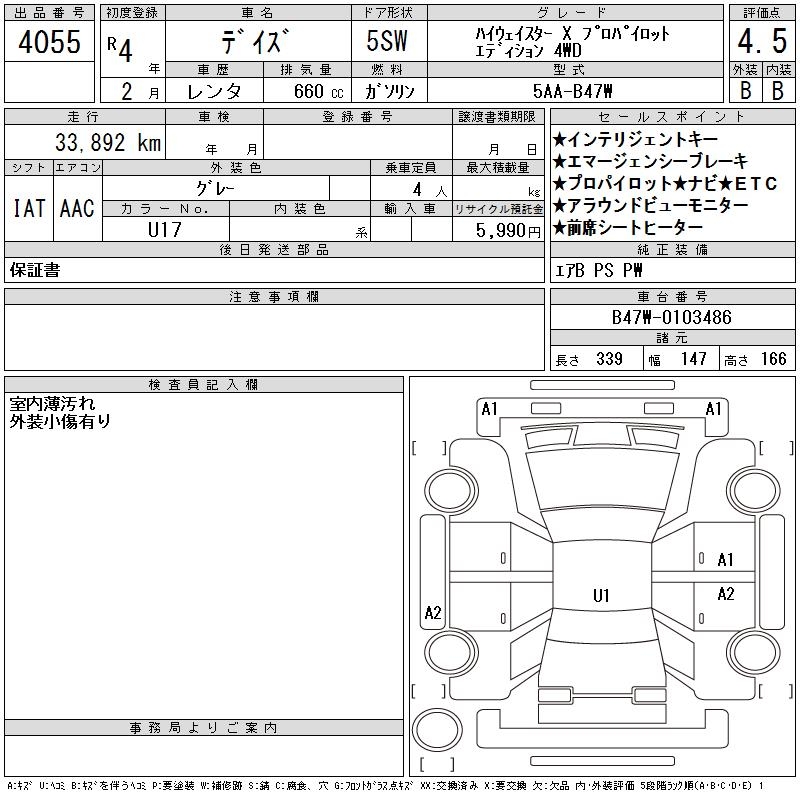
Task: Click the interior grade B under 内装
Action: [778, 90]
